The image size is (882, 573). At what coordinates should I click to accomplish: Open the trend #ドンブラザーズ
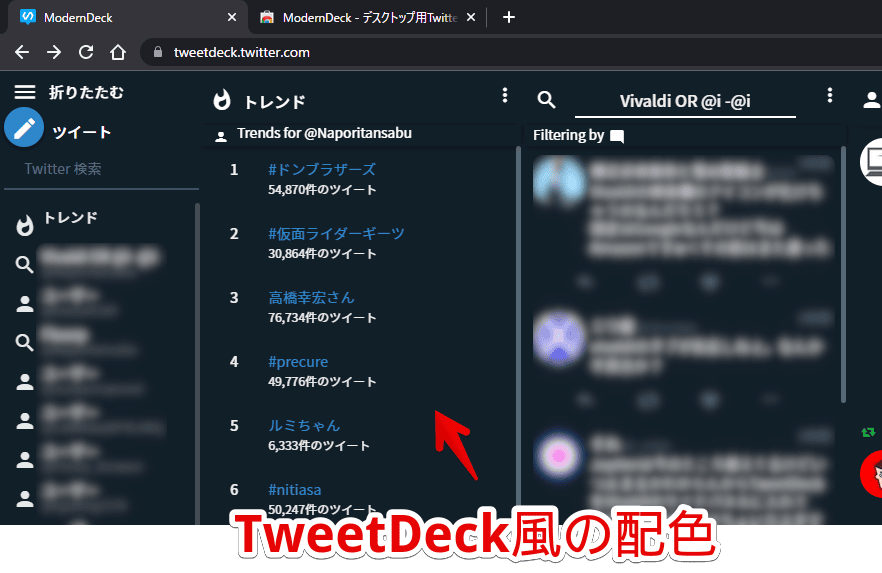(x=322, y=169)
